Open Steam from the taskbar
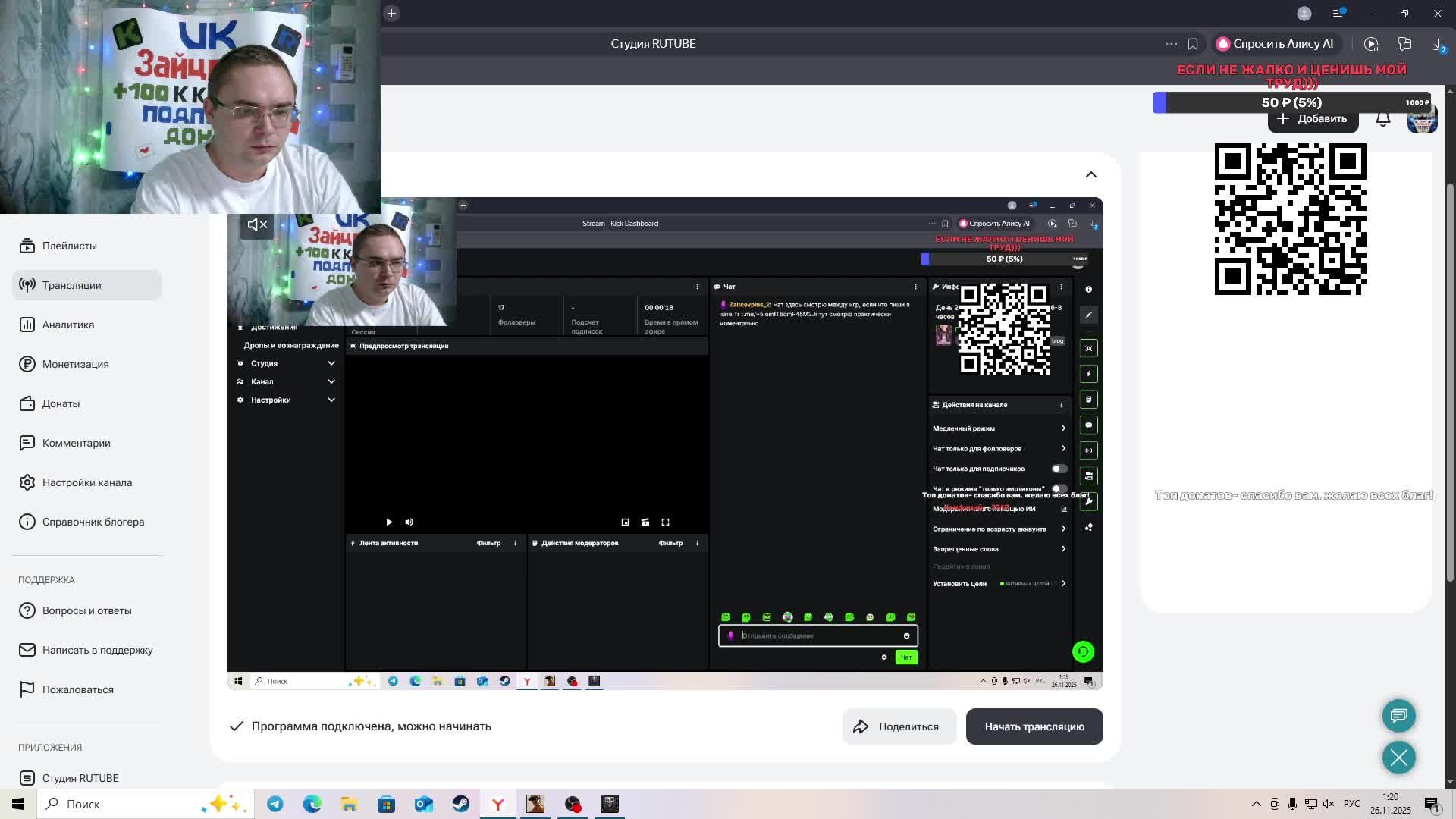The width and height of the screenshot is (1456, 819). click(460, 804)
